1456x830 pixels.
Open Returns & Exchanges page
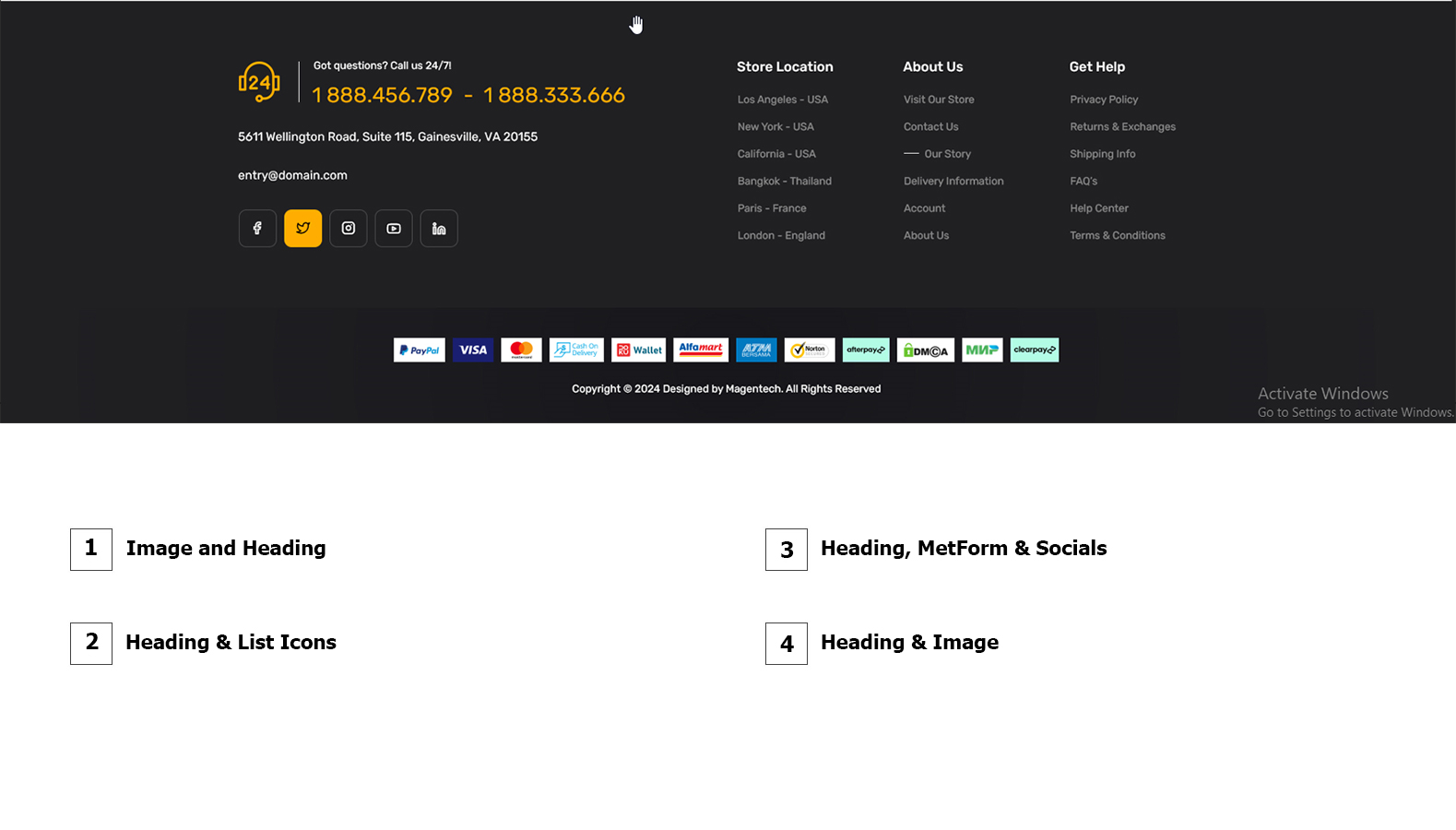pyautogui.click(x=1122, y=127)
